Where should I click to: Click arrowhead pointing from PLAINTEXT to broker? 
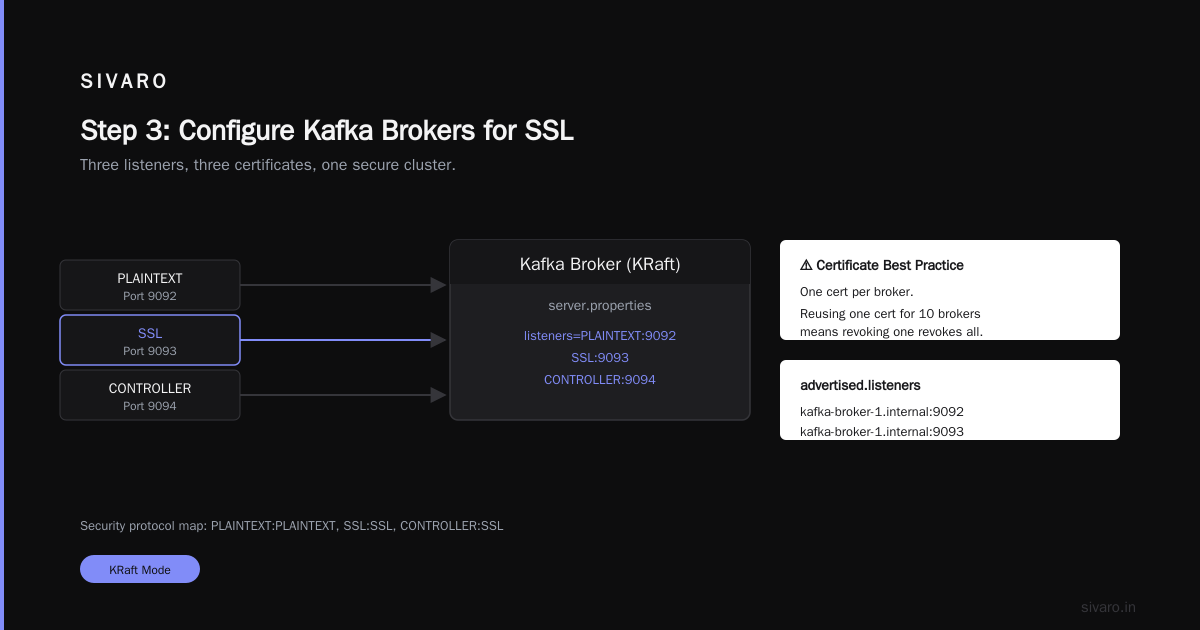pyautogui.click(x=438, y=285)
